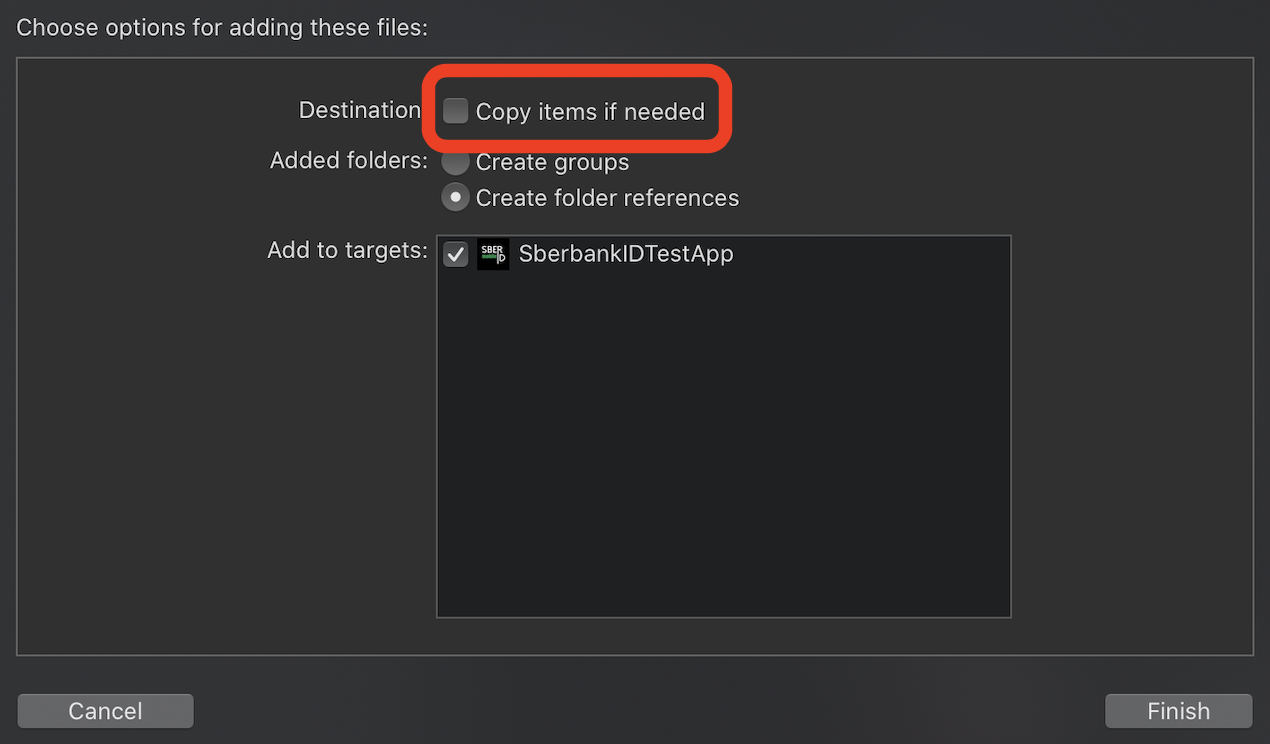
Task: Click the Create groups label text
Action: tap(552, 162)
